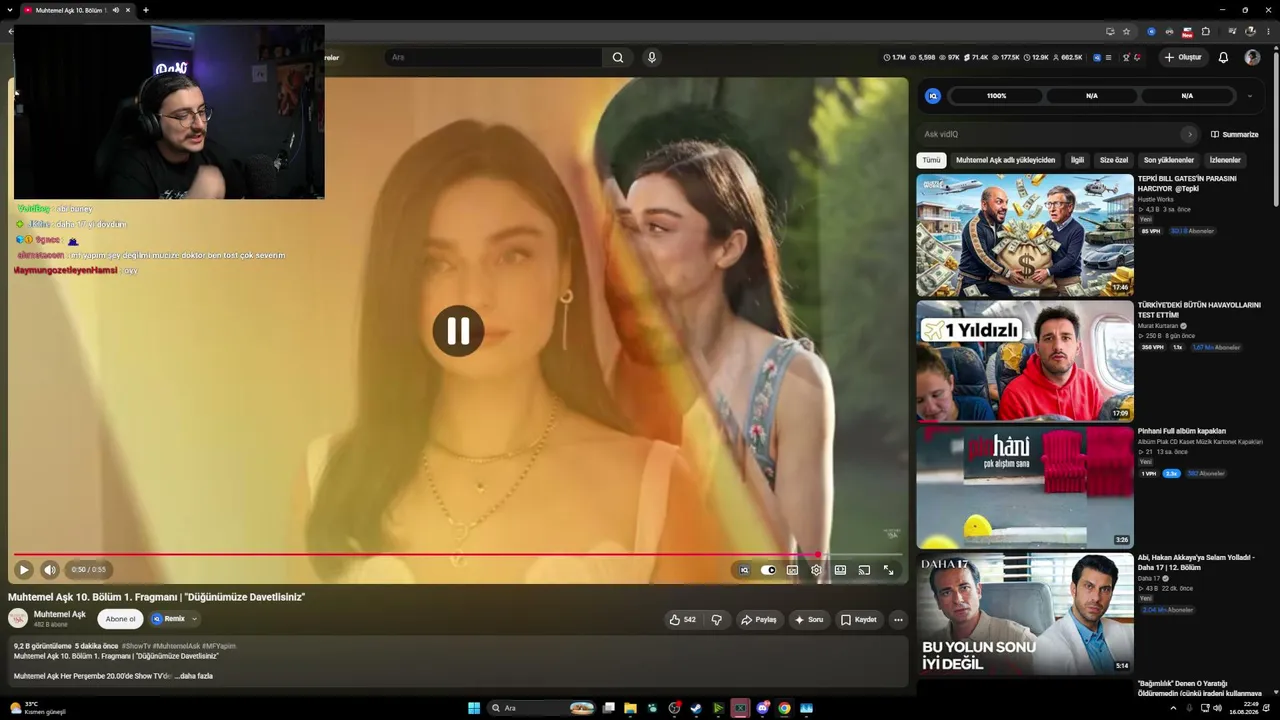
Task: Open Google Chrome from the taskbar
Action: click(x=784, y=708)
